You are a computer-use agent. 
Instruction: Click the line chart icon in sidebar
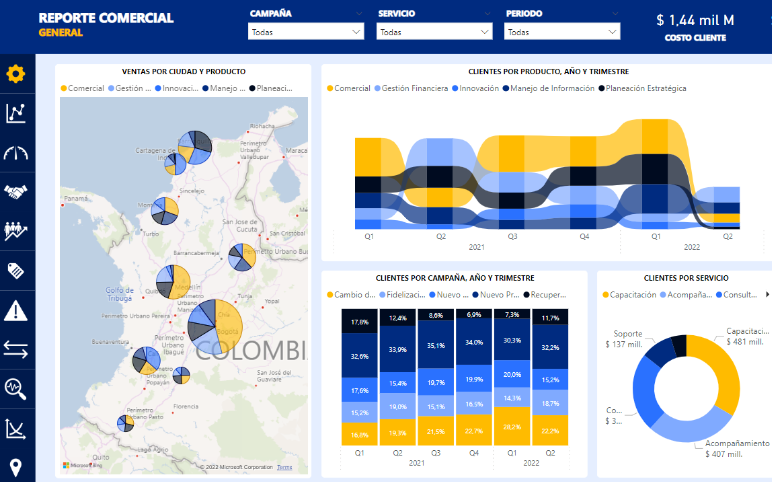[x=16, y=113]
